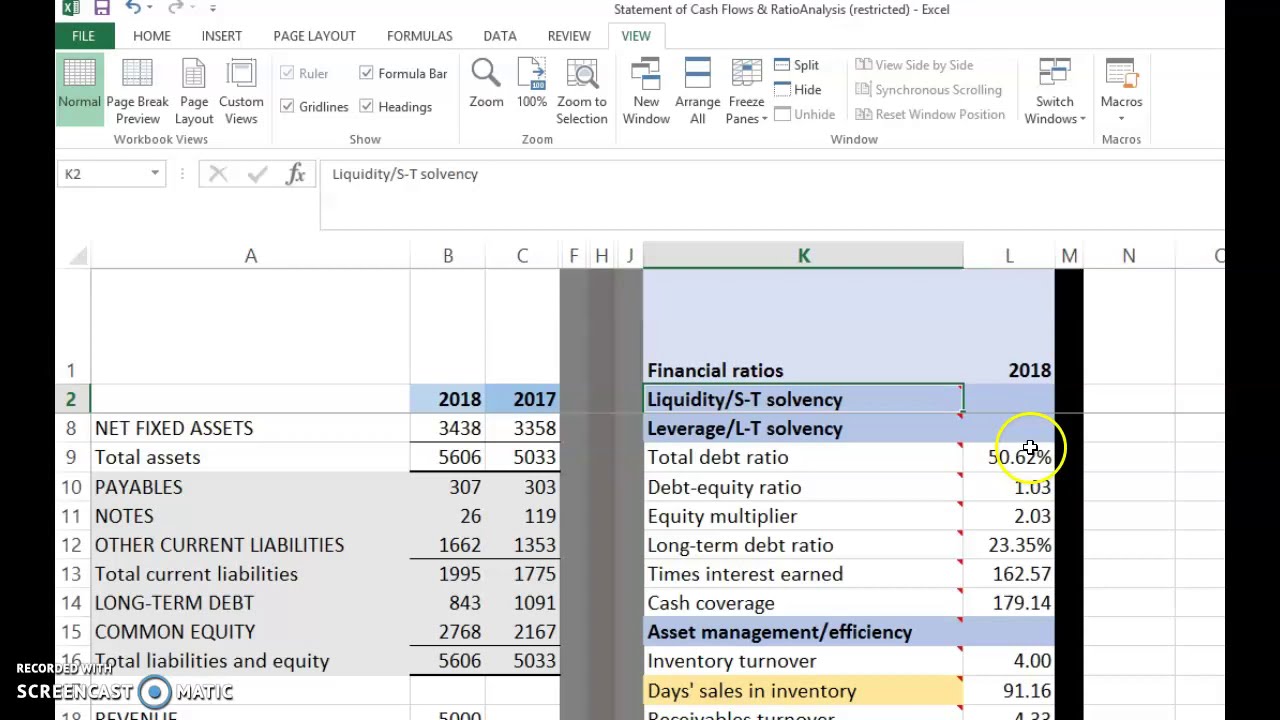Image resolution: width=1280 pixels, height=720 pixels.
Task: Arrange All open windows
Action: pyautogui.click(x=697, y=90)
